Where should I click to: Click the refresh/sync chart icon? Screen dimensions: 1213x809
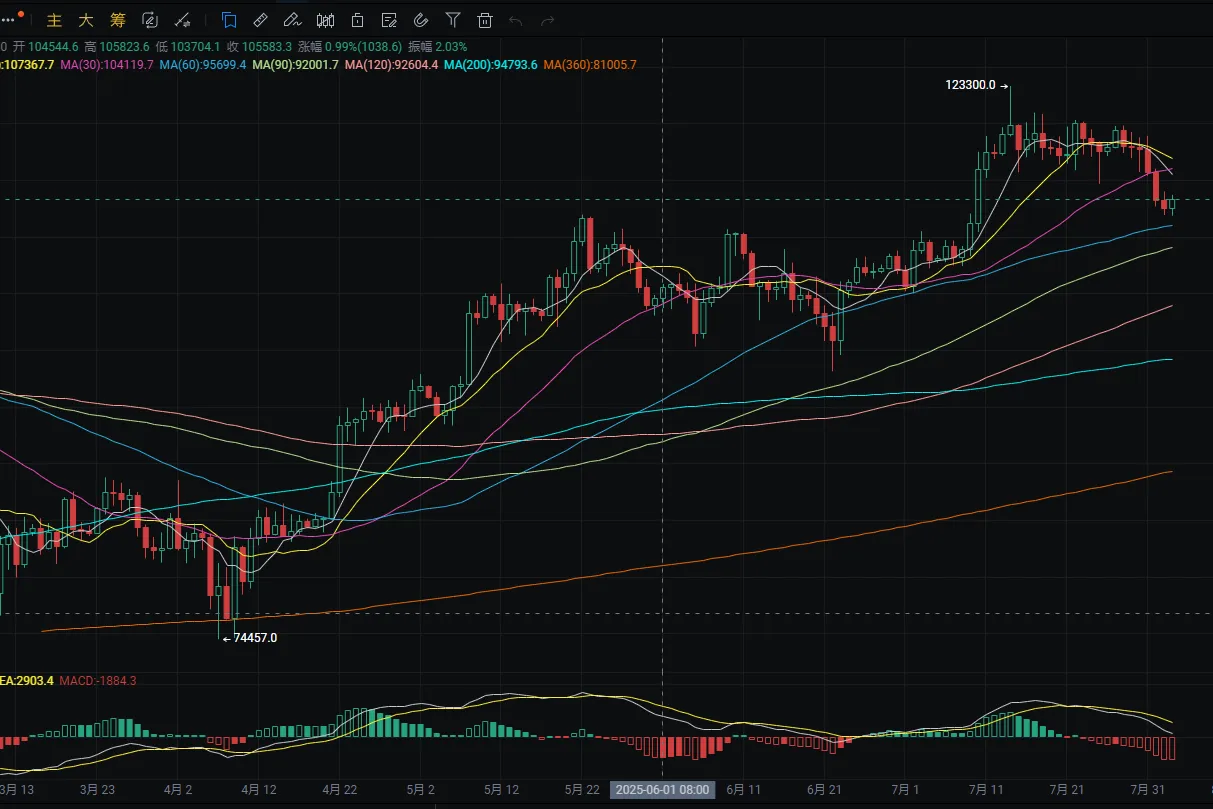150,20
